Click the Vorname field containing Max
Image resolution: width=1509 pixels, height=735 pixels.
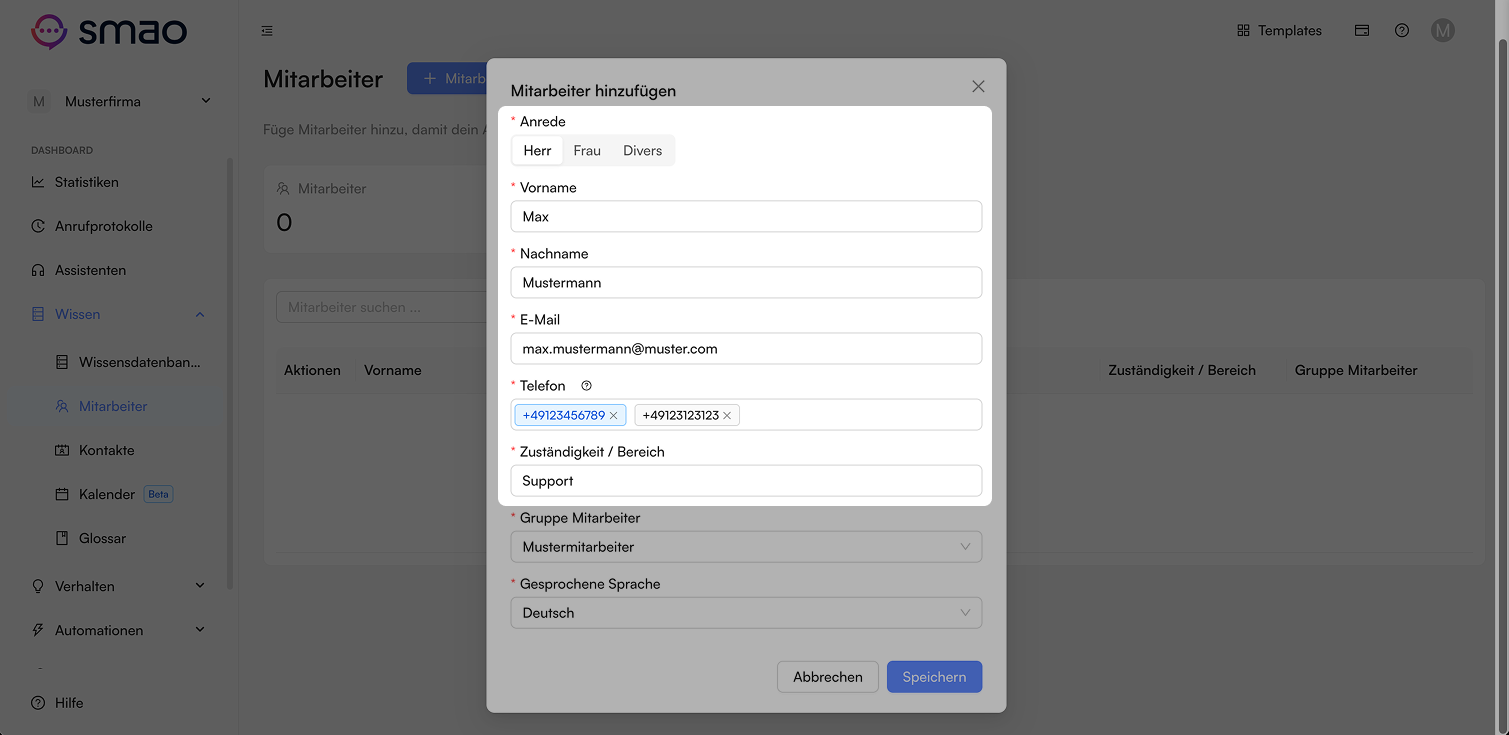point(746,217)
